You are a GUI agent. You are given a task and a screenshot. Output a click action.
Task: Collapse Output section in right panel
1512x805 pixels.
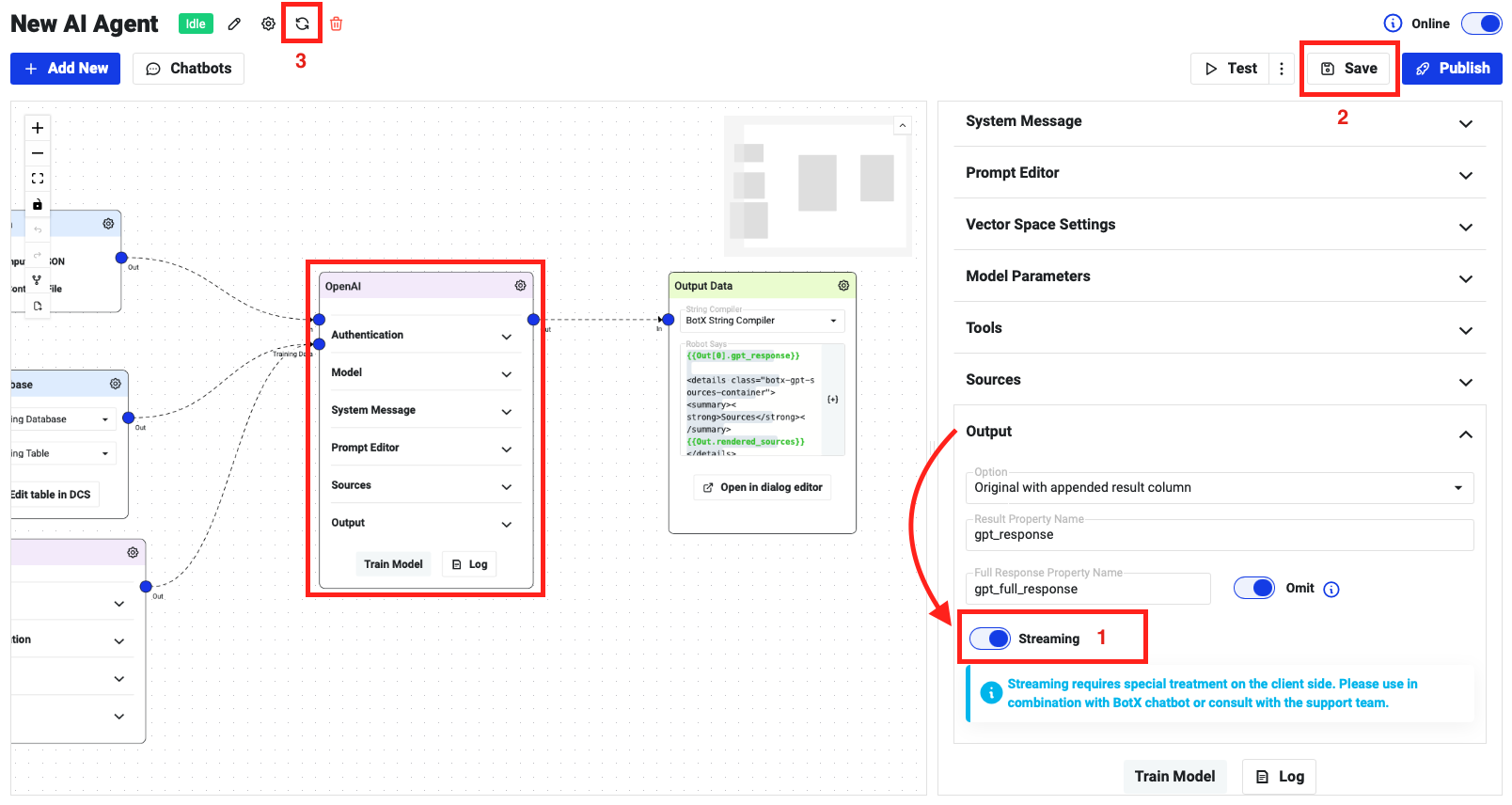pos(1220,432)
